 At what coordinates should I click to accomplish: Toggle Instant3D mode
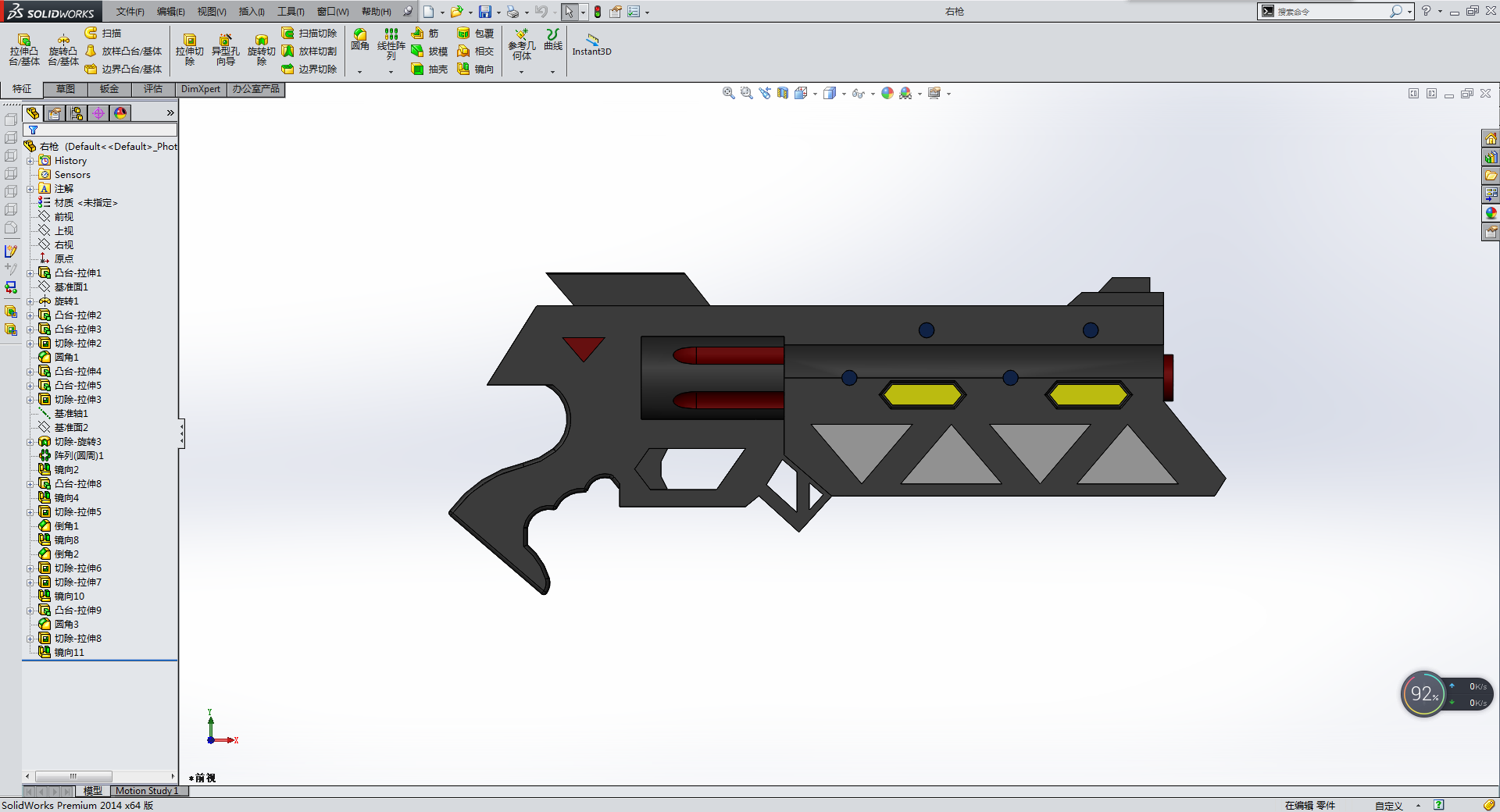pos(592,44)
